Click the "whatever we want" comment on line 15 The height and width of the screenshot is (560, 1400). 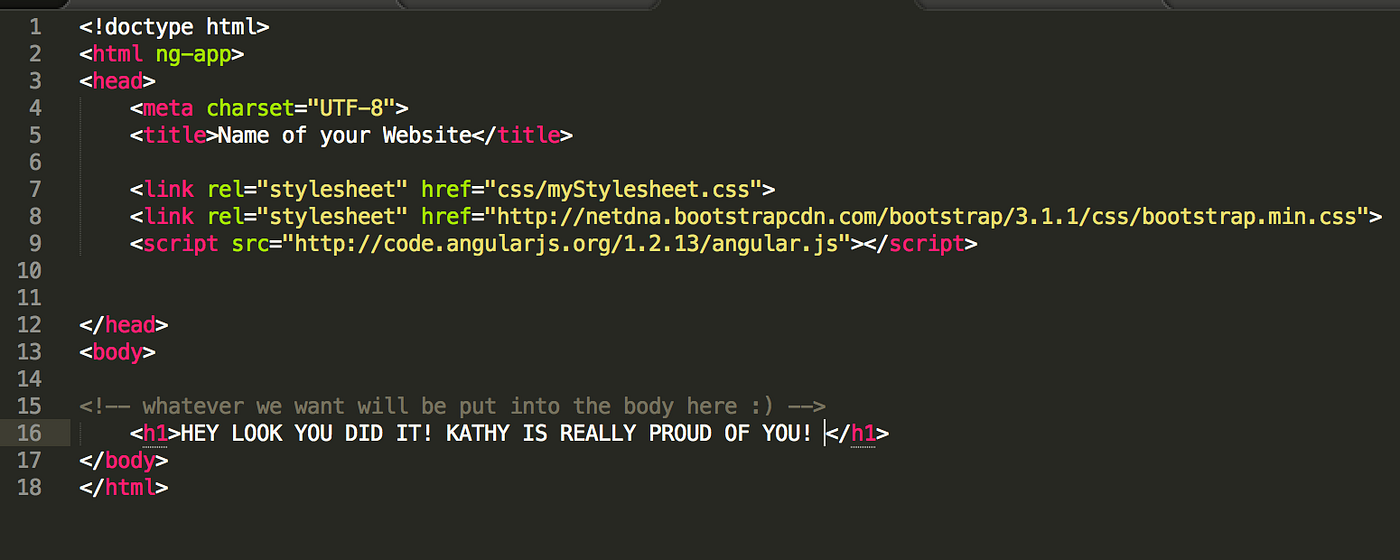452,406
